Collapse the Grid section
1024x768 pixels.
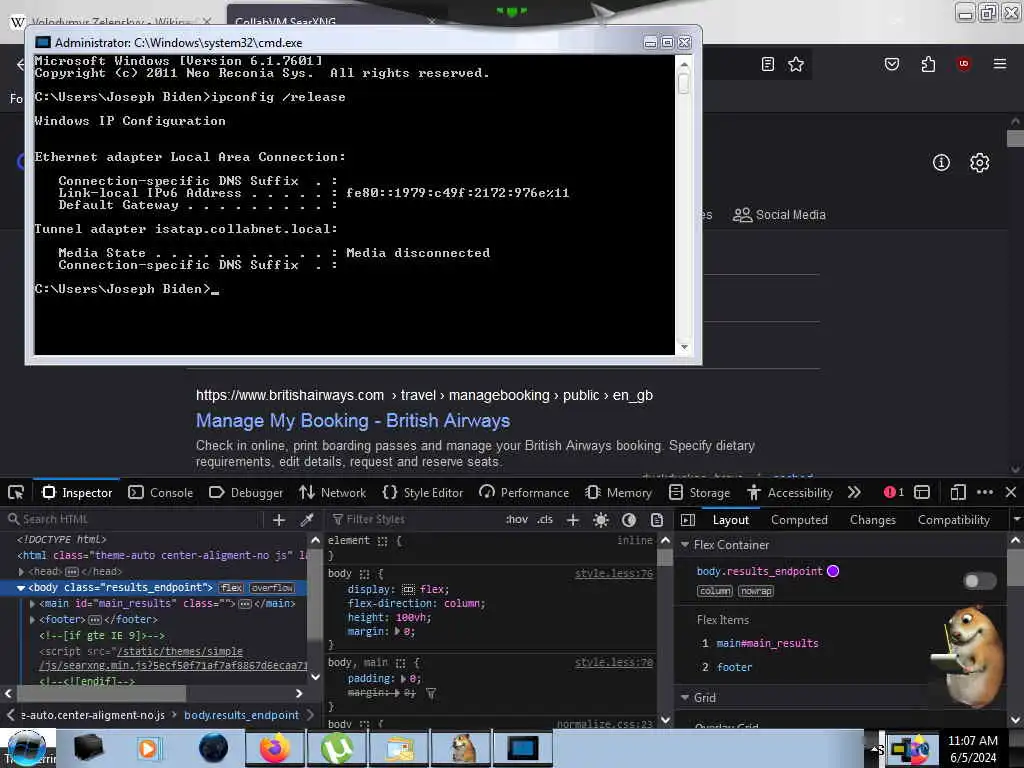pyautogui.click(x=685, y=697)
